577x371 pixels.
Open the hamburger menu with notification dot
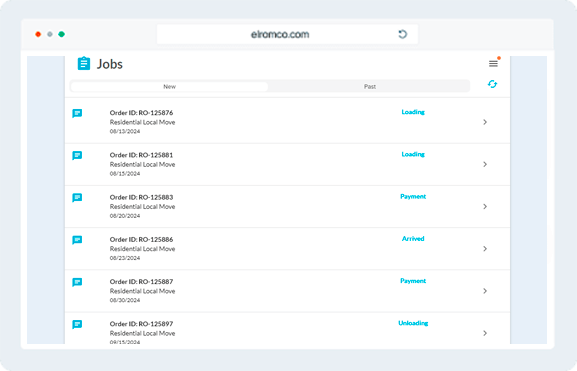494,64
